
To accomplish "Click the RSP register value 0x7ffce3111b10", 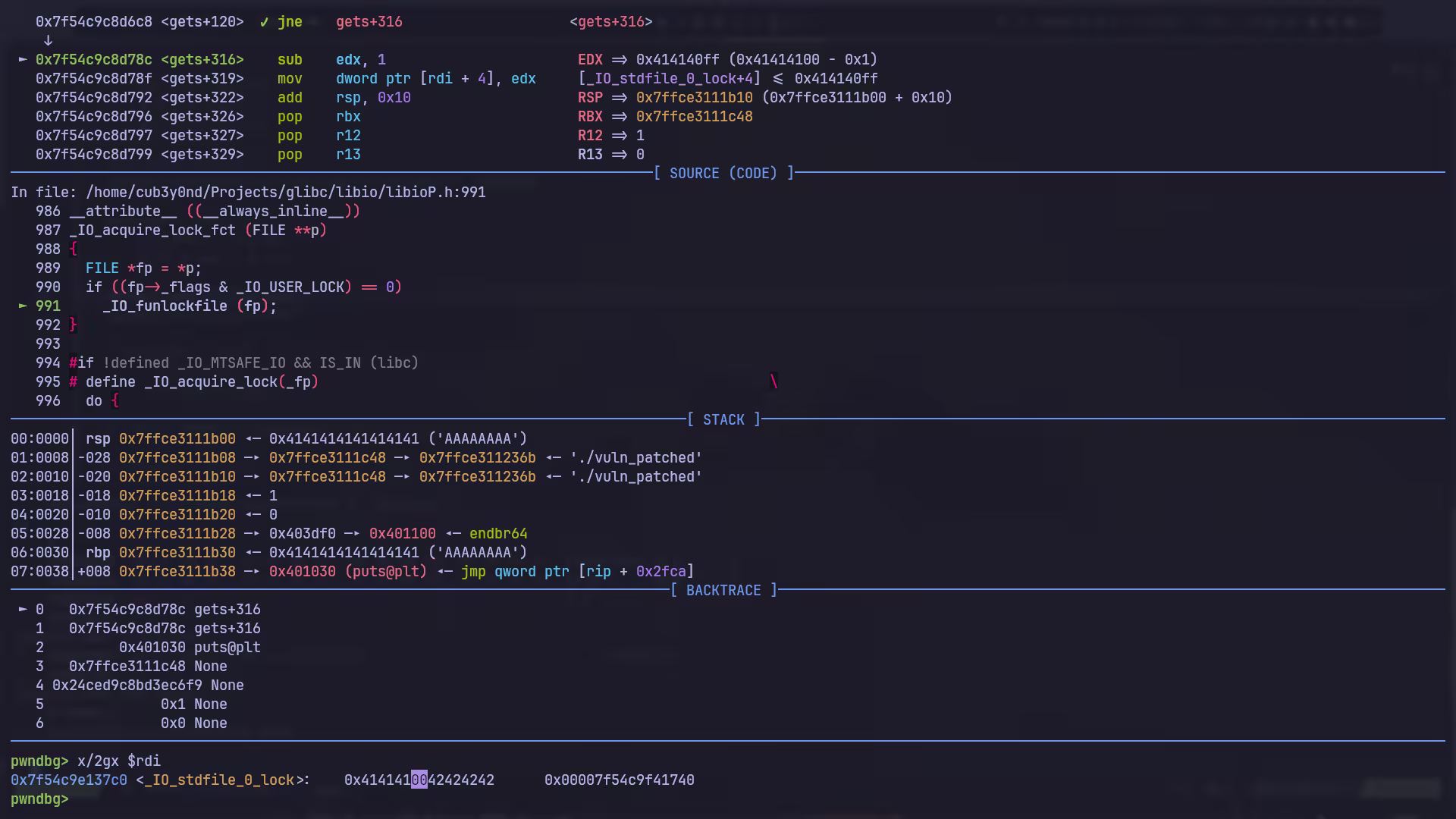I will (x=694, y=97).
